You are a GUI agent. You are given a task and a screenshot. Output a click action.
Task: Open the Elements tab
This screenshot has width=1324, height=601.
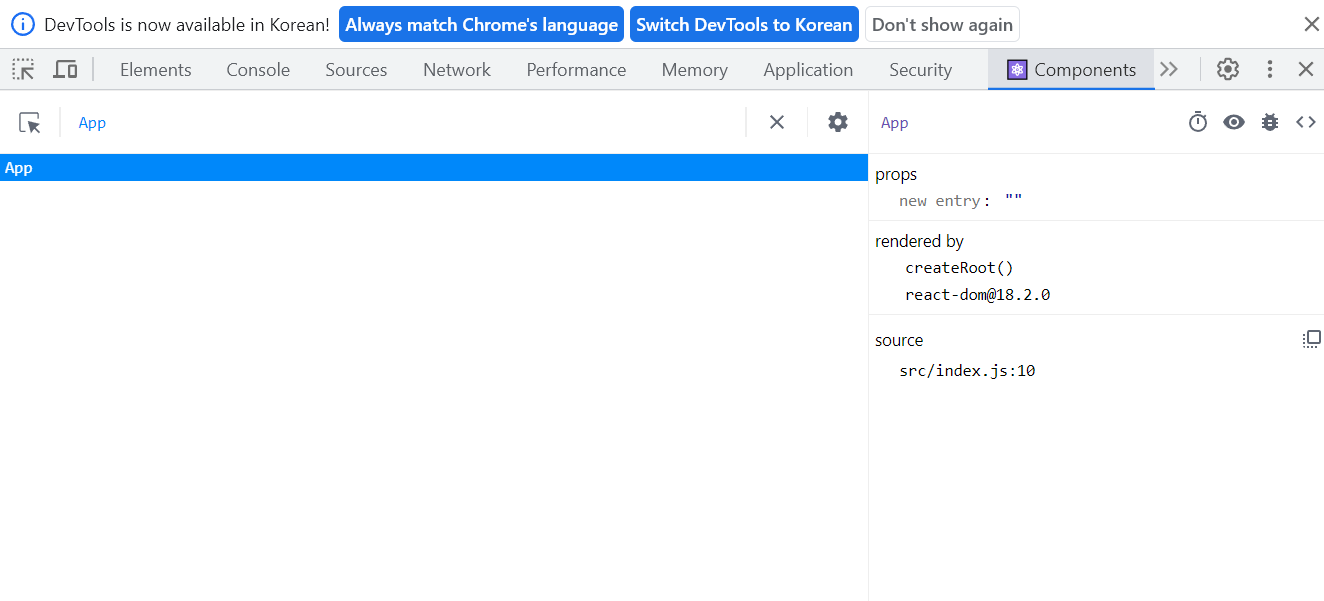click(x=155, y=69)
